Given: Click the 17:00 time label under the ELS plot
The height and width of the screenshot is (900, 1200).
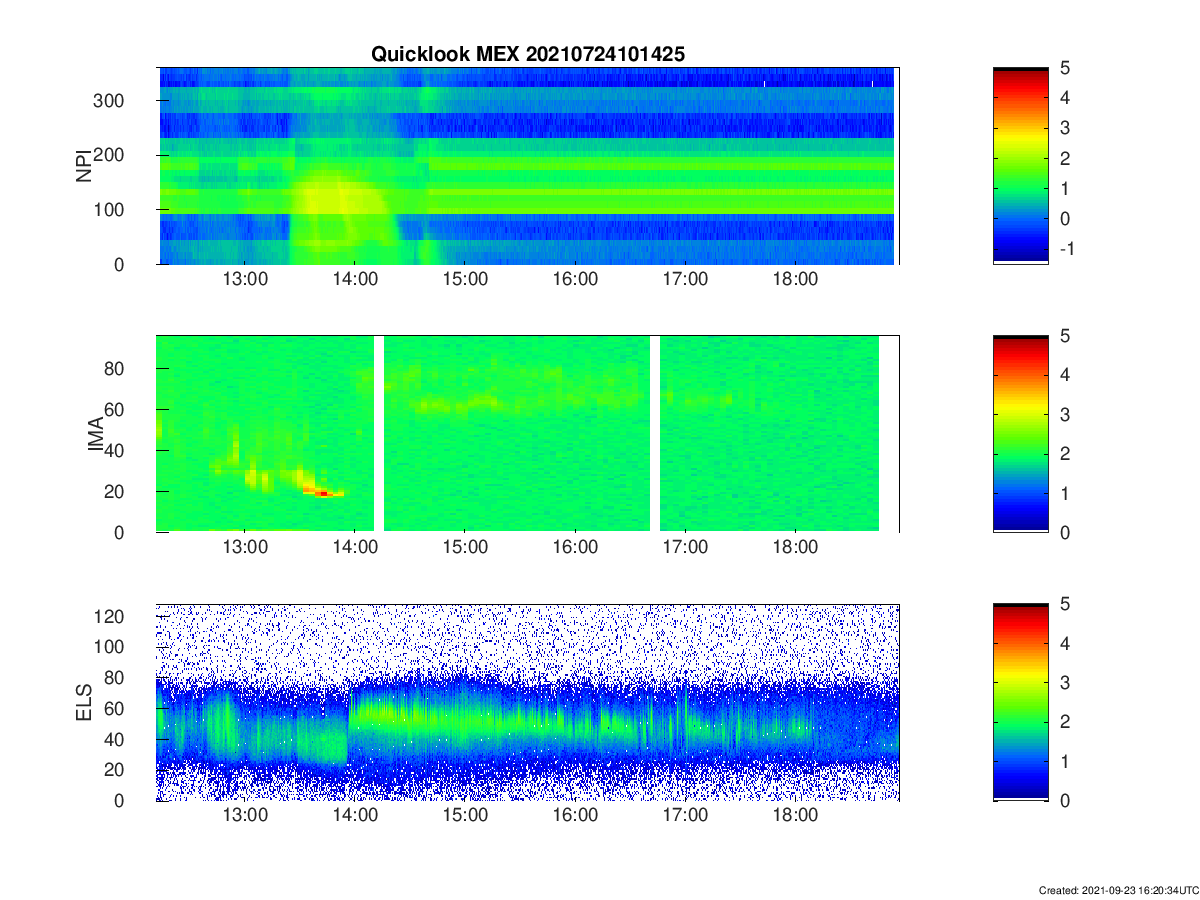Looking at the screenshot, I should (x=685, y=815).
